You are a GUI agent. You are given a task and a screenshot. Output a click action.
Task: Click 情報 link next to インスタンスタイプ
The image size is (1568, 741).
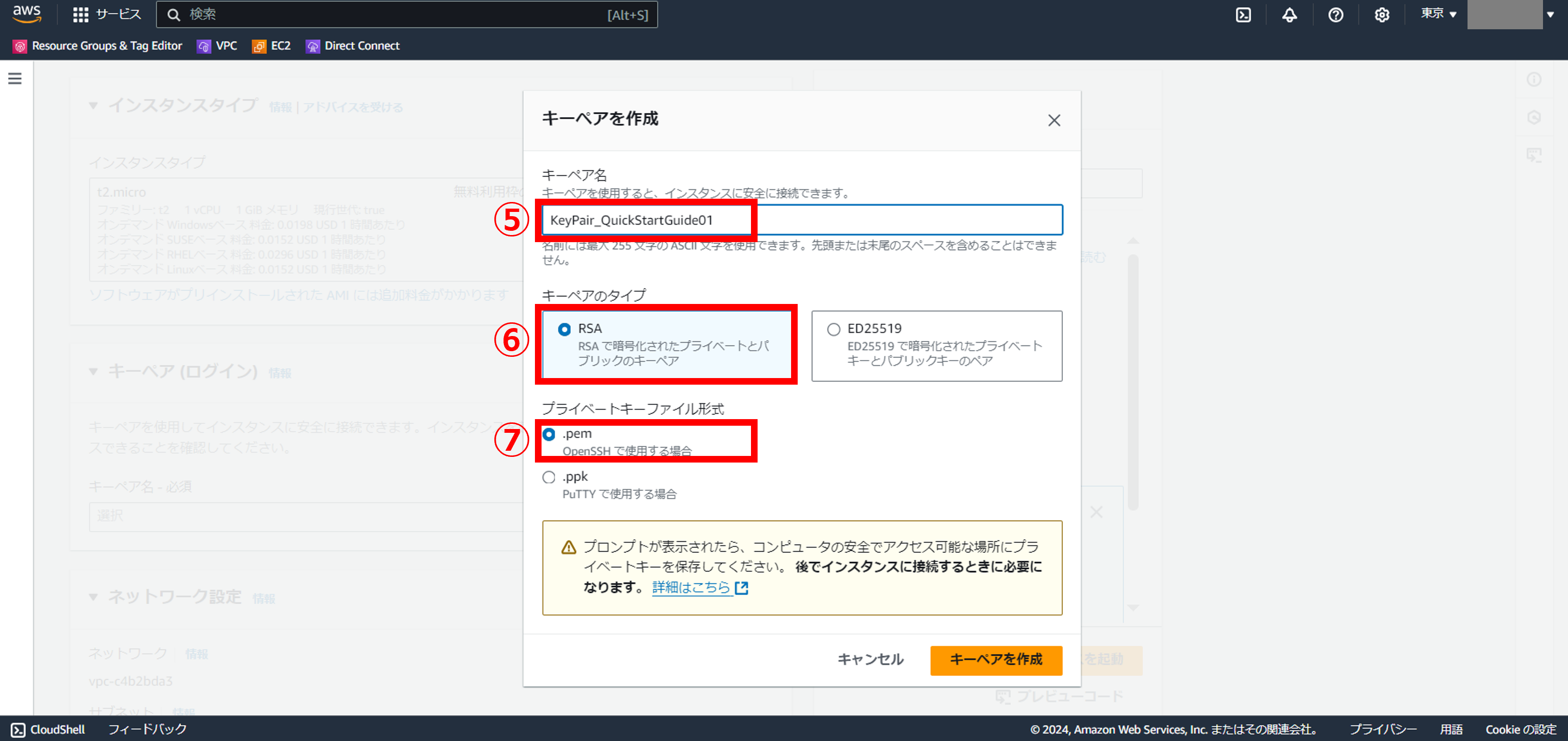click(x=280, y=107)
